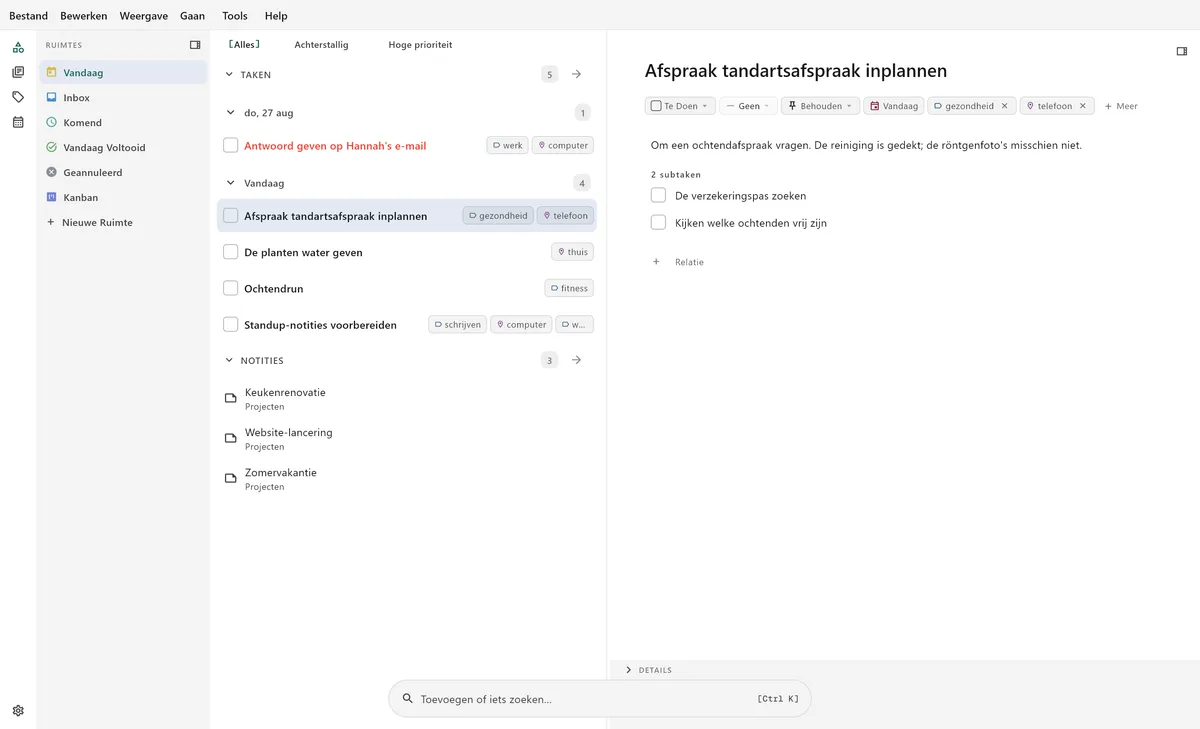Check subtask Kijken welke ochtenden vrij zijn
Screen dimensions: 1200x729
(x=658, y=222)
